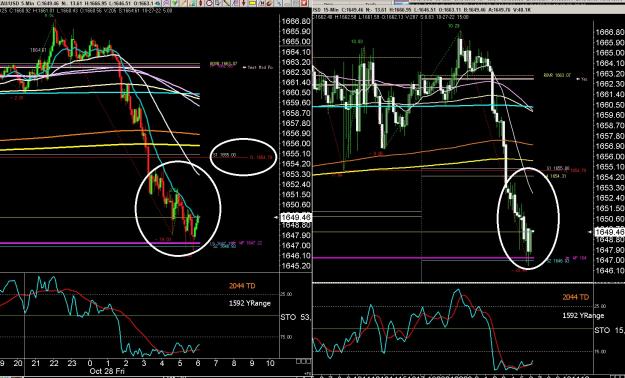Click 1666.80 on left chart price axis
The image size is (625, 378).
coord(296,21)
